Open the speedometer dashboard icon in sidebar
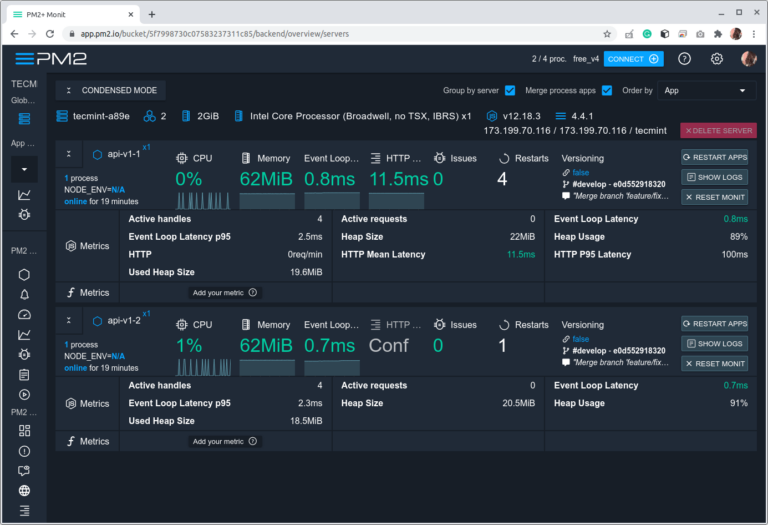This screenshot has width=768, height=525. point(24,315)
